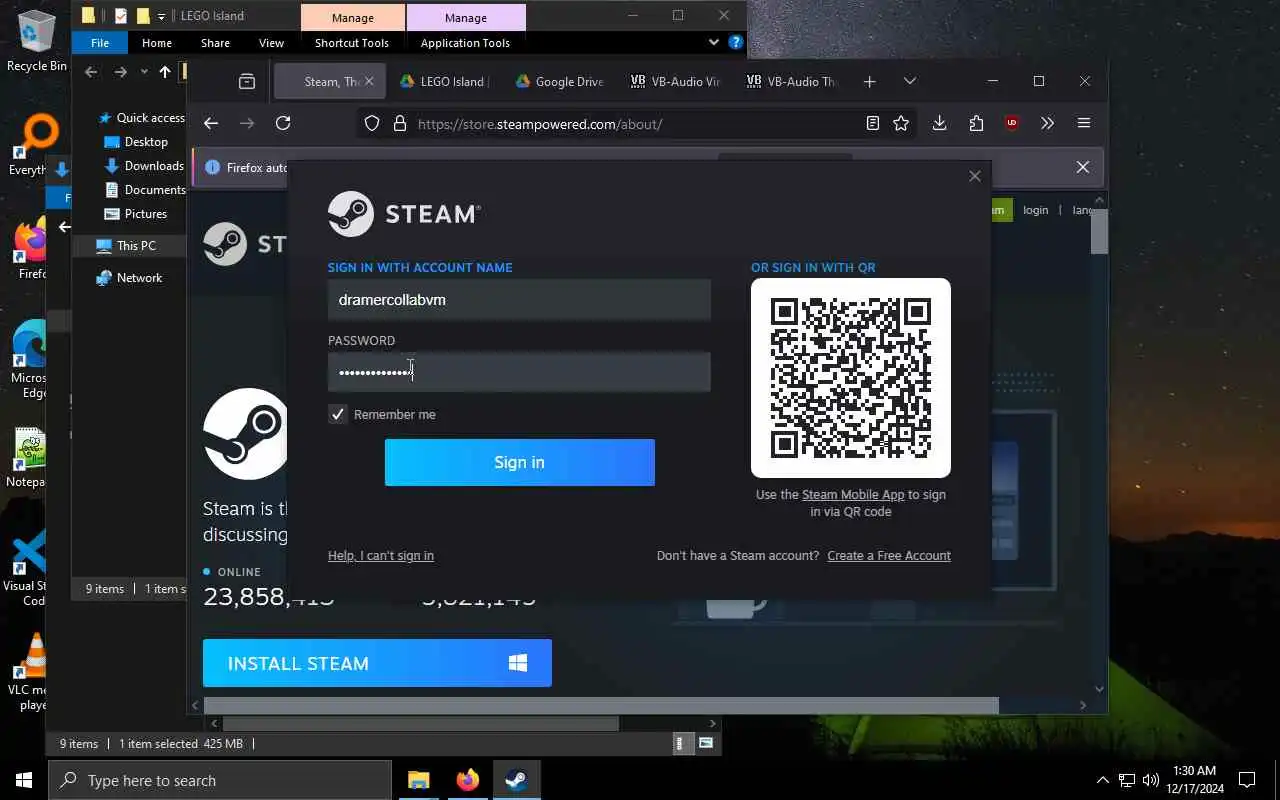The image size is (1280, 800).
Task: Expand the File Explorer ribbon chevron
Action: pos(713,42)
